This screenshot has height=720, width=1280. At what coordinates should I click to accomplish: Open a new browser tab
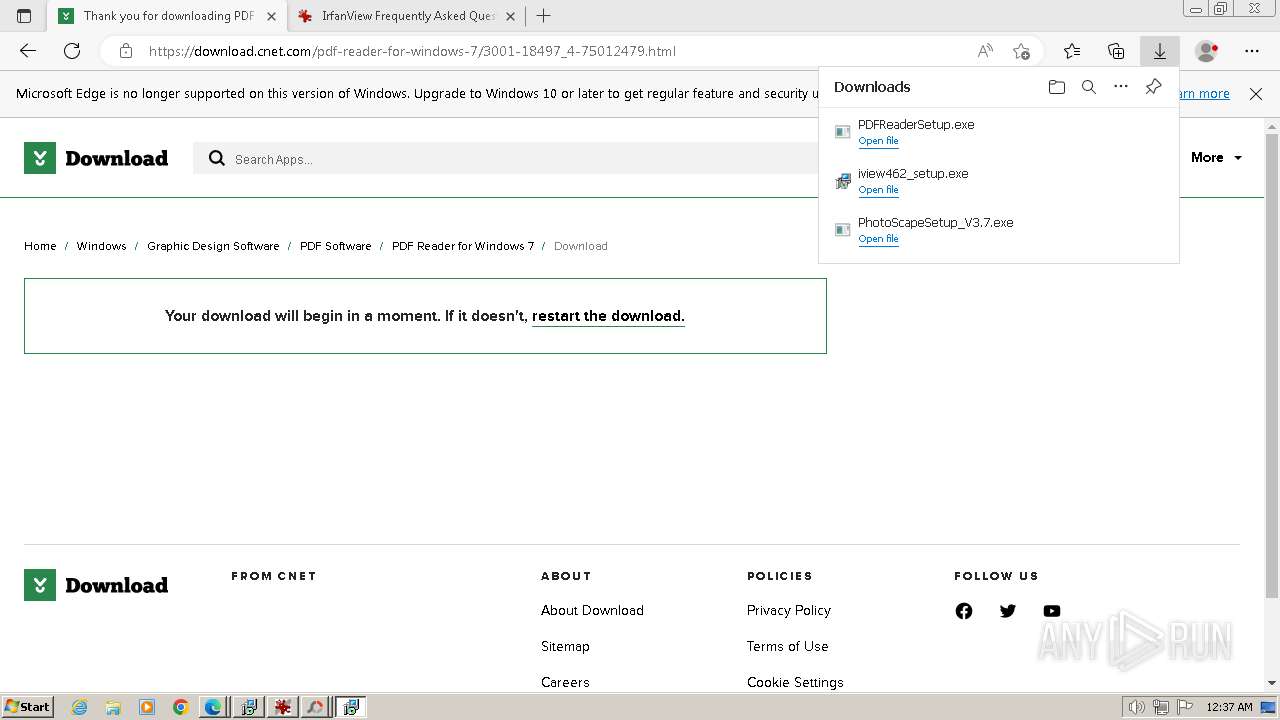(544, 16)
